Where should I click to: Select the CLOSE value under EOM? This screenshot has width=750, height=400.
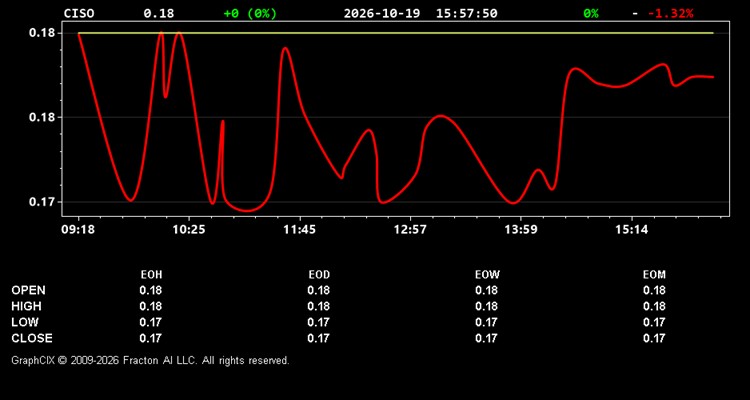point(654,338)
